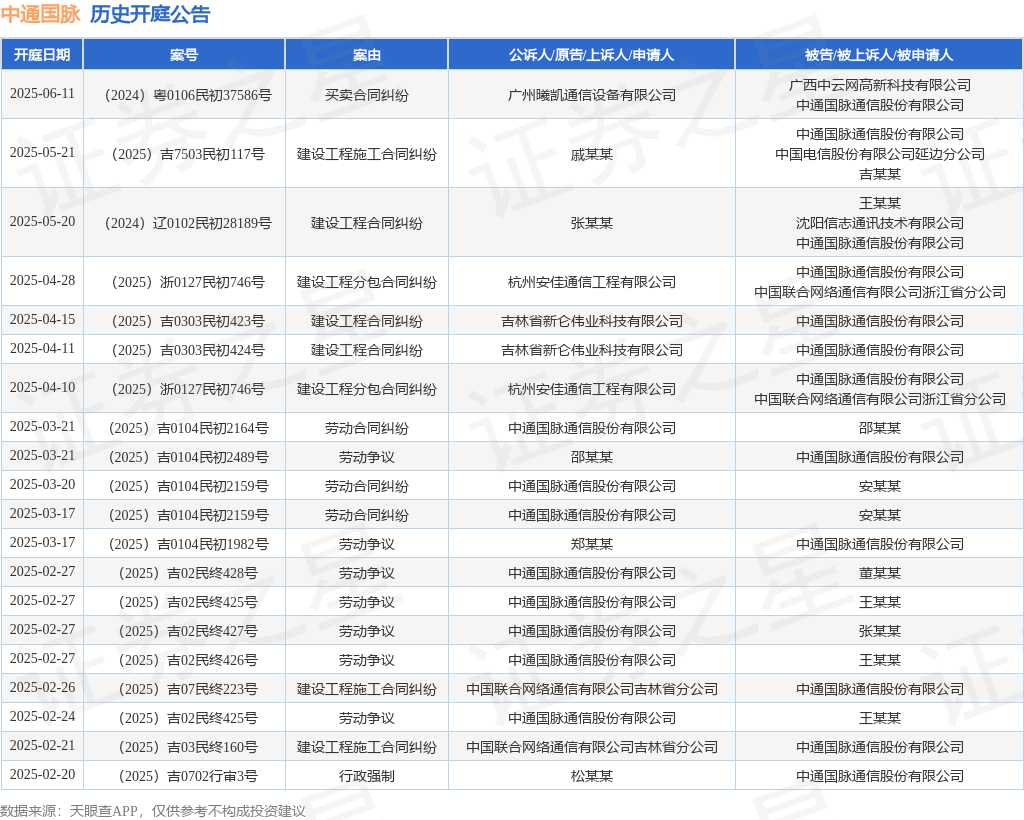Select date cell 2025-02-26
This screenshot has height=820, width=1024.
[42, 687]
